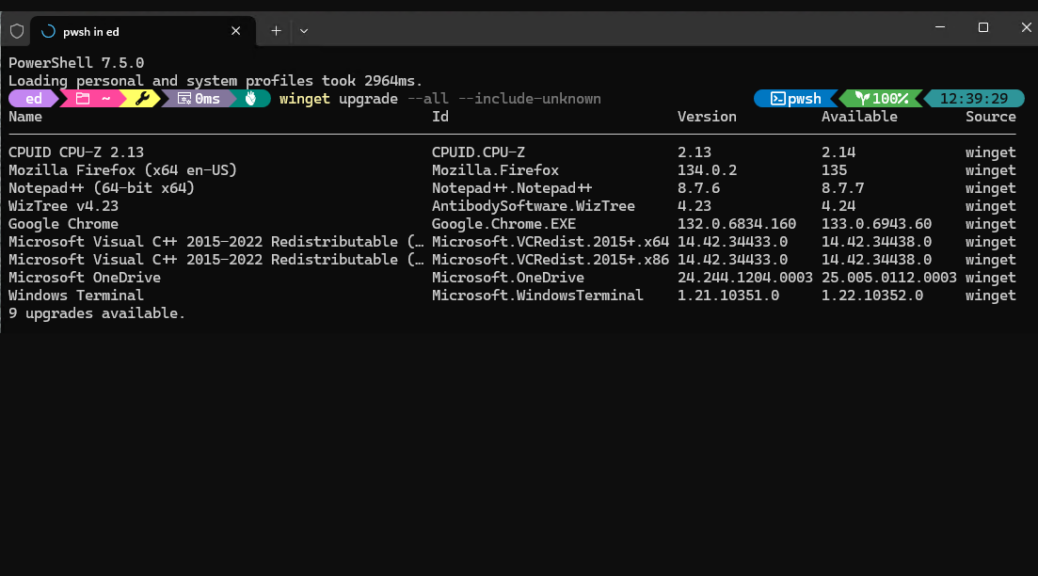Click the "Windows Terminal" name entry

76,295
